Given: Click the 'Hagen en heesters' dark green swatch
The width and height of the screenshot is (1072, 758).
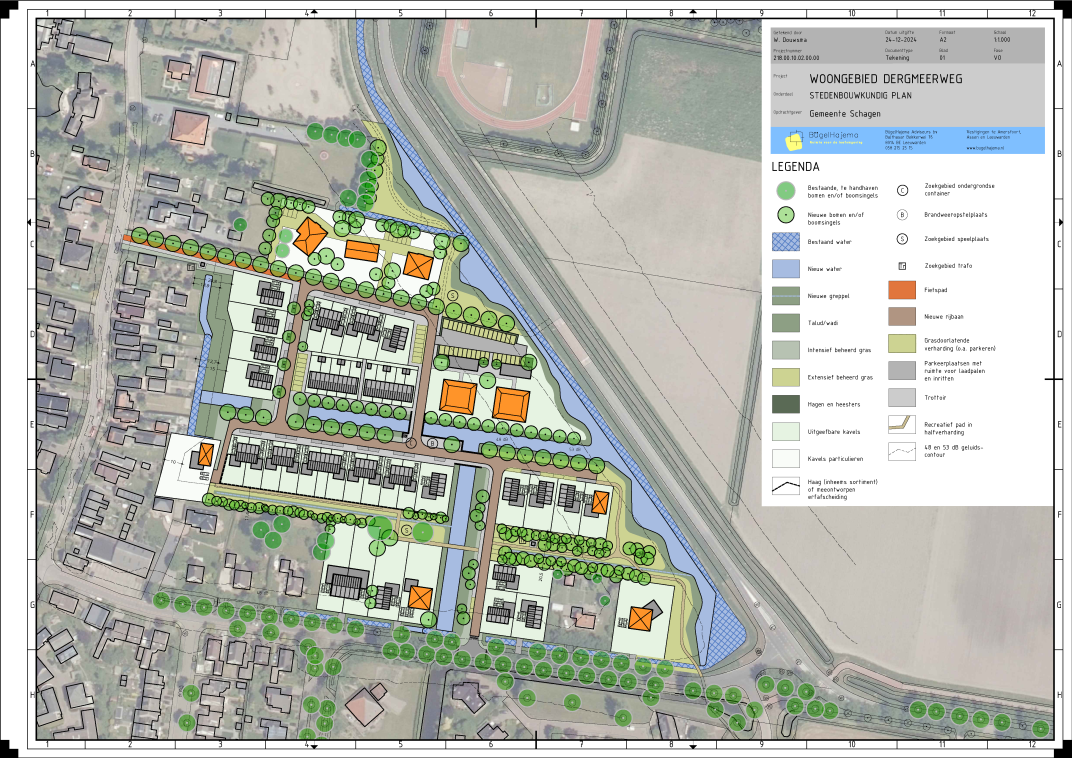Looking at the screenshot, I should click(786, 404).
